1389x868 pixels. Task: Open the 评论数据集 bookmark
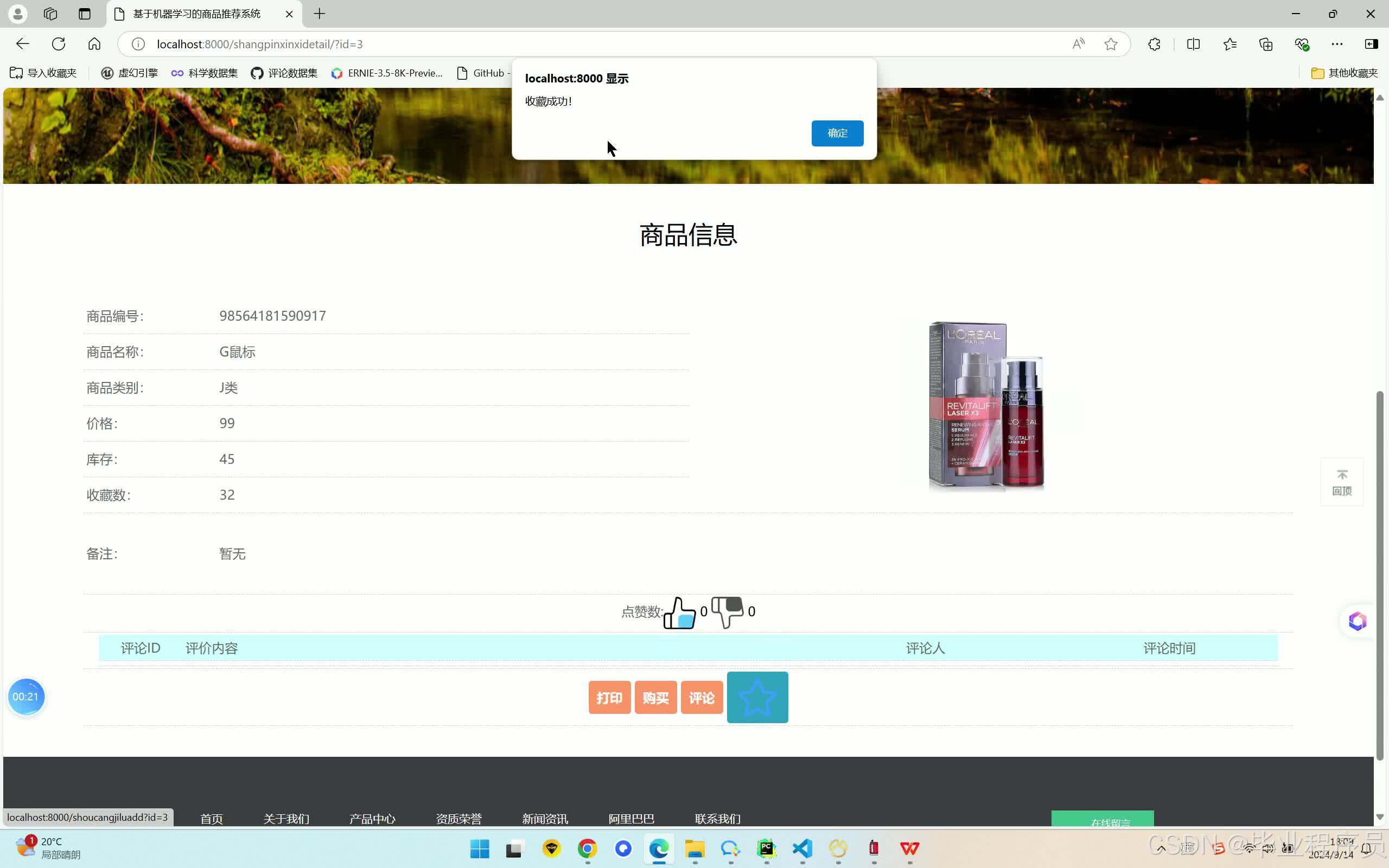[284, 73]
